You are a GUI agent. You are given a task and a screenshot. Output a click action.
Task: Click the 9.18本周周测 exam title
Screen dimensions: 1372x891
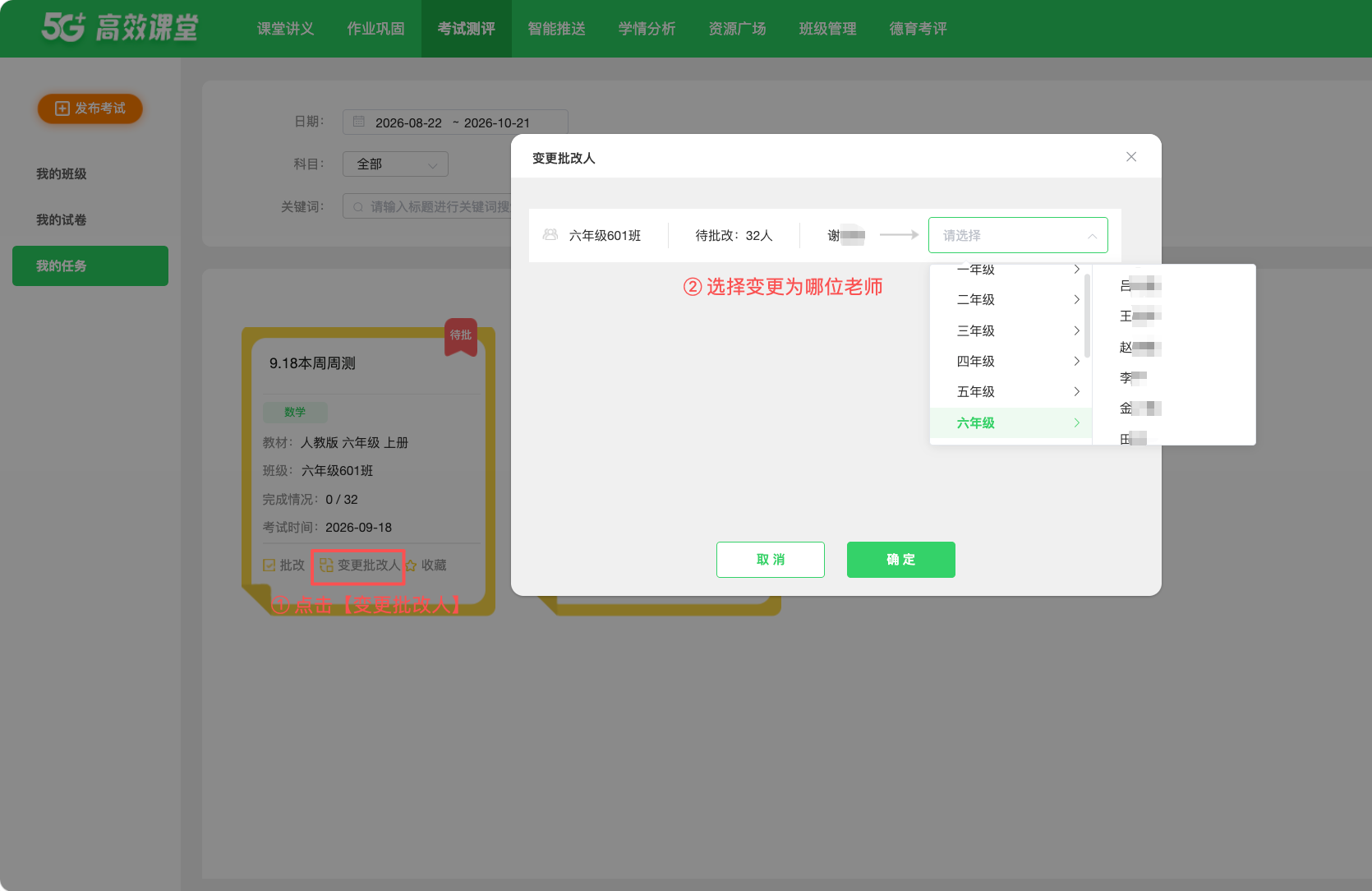point(312,363)
